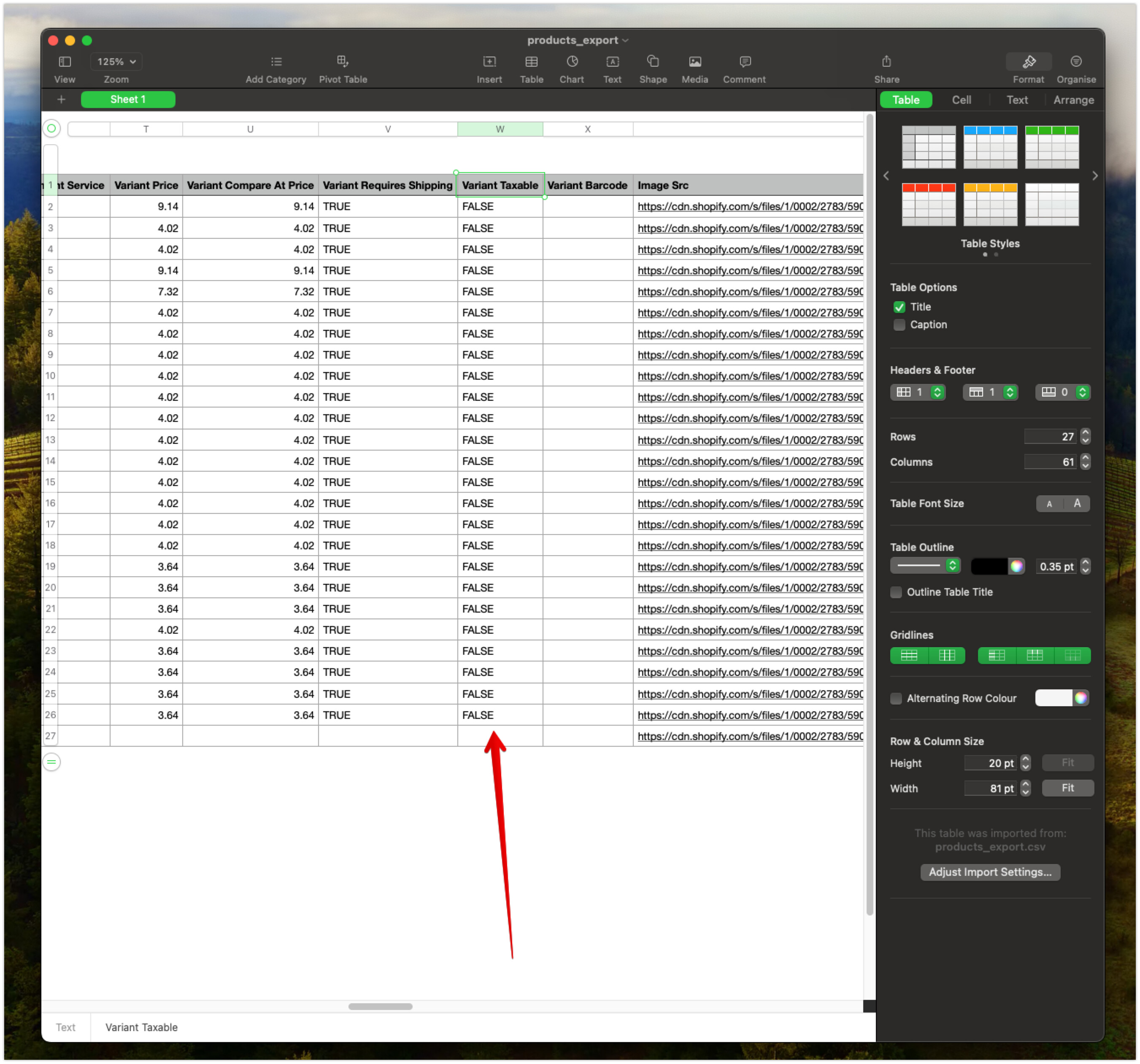Insert Media from the toolbar
Image resolution: width=1140 pixels, height=1064 pixels.
(x=694, y=62)
